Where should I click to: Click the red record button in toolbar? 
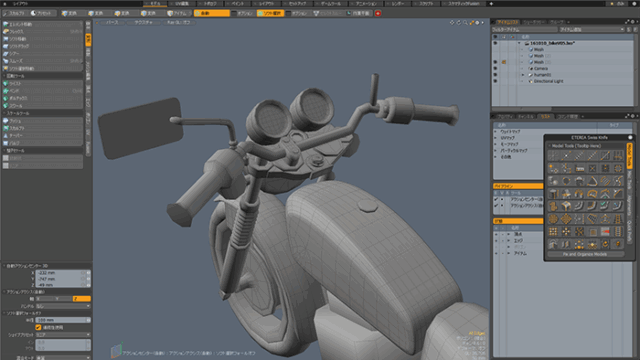click(x=378, y=13)
